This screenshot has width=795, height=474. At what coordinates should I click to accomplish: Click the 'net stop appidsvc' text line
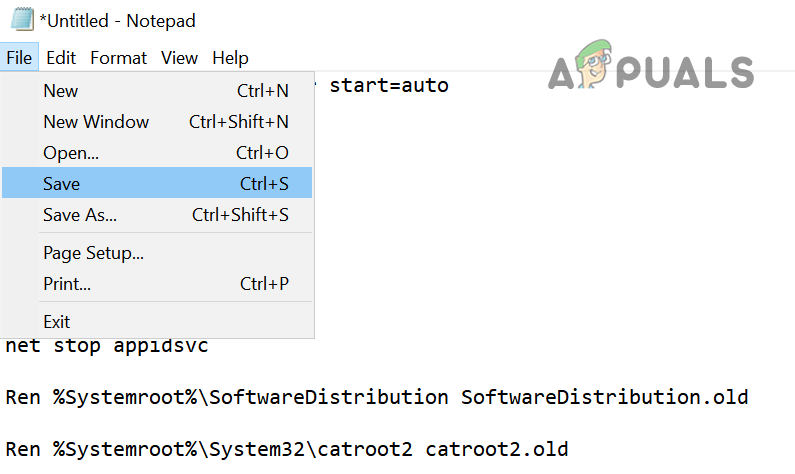[107, 348]
